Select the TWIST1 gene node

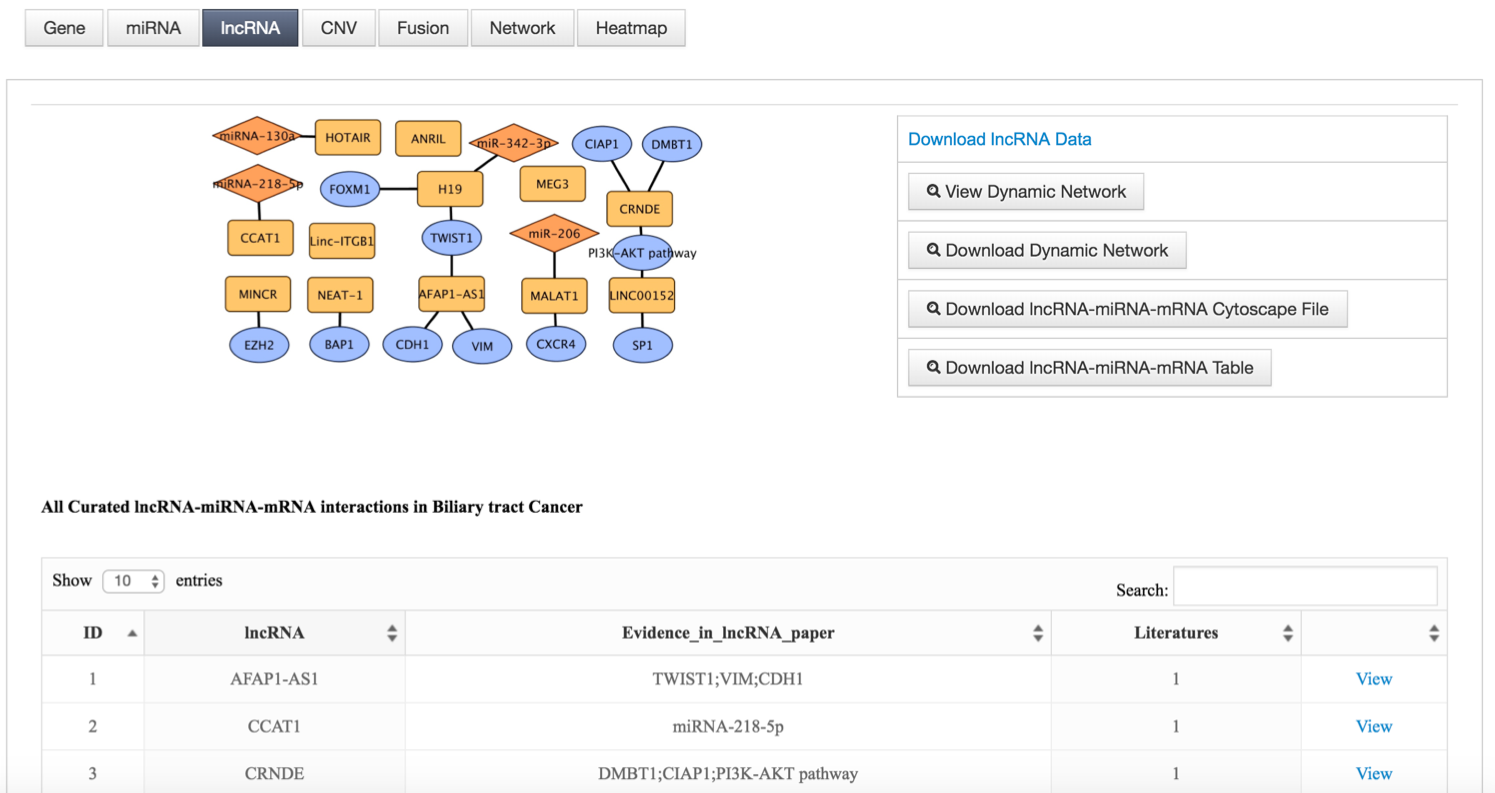pos(450,239)
